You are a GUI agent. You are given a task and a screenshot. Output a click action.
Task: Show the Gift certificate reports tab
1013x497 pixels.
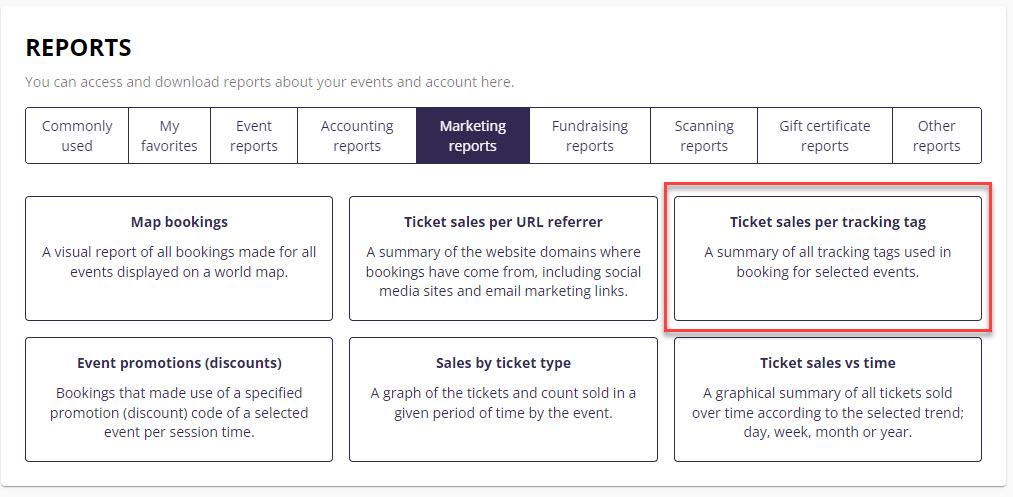[x=825, y=136]
